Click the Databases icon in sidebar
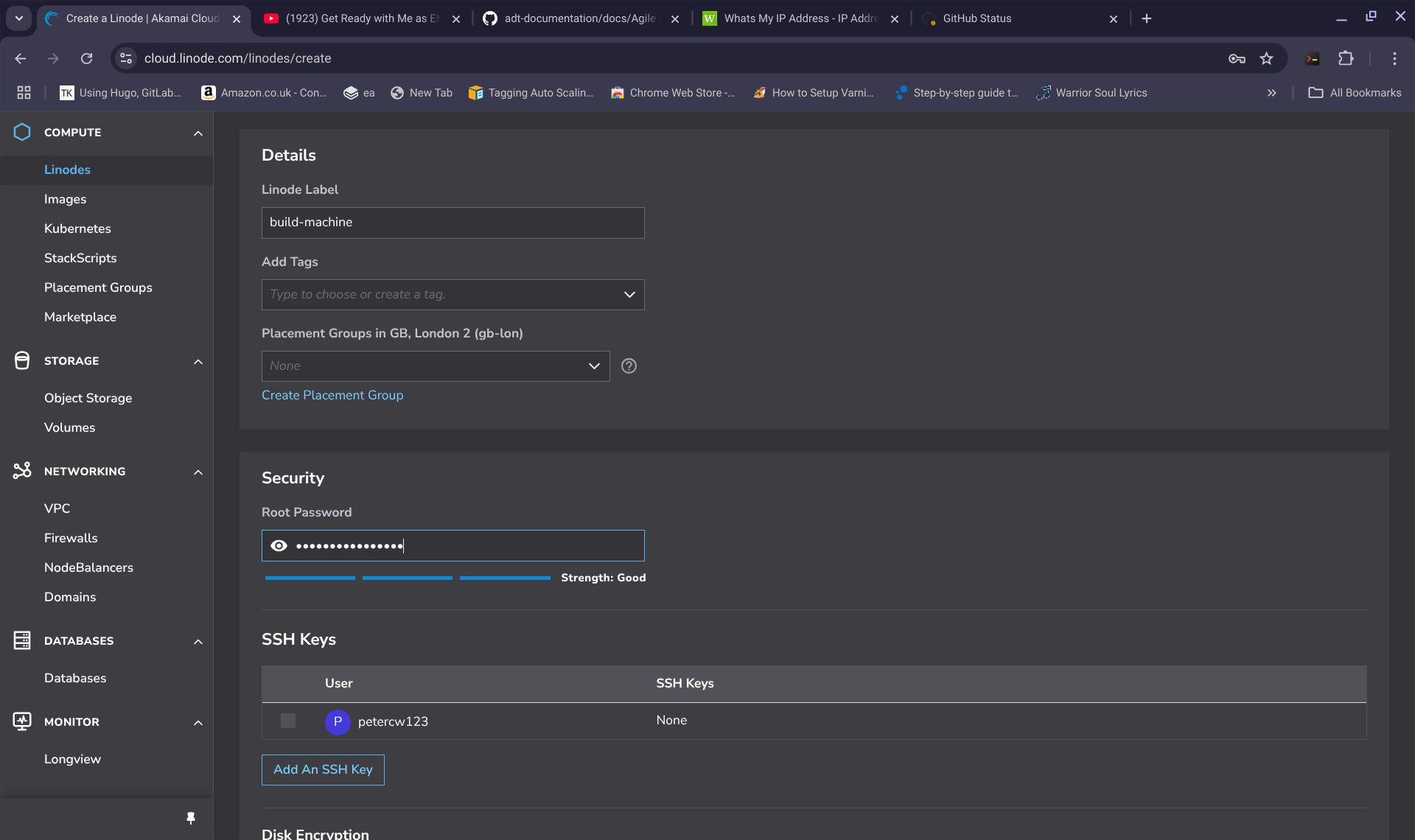The height and width of the screenshot is (840, 1415). pos(22,640)
